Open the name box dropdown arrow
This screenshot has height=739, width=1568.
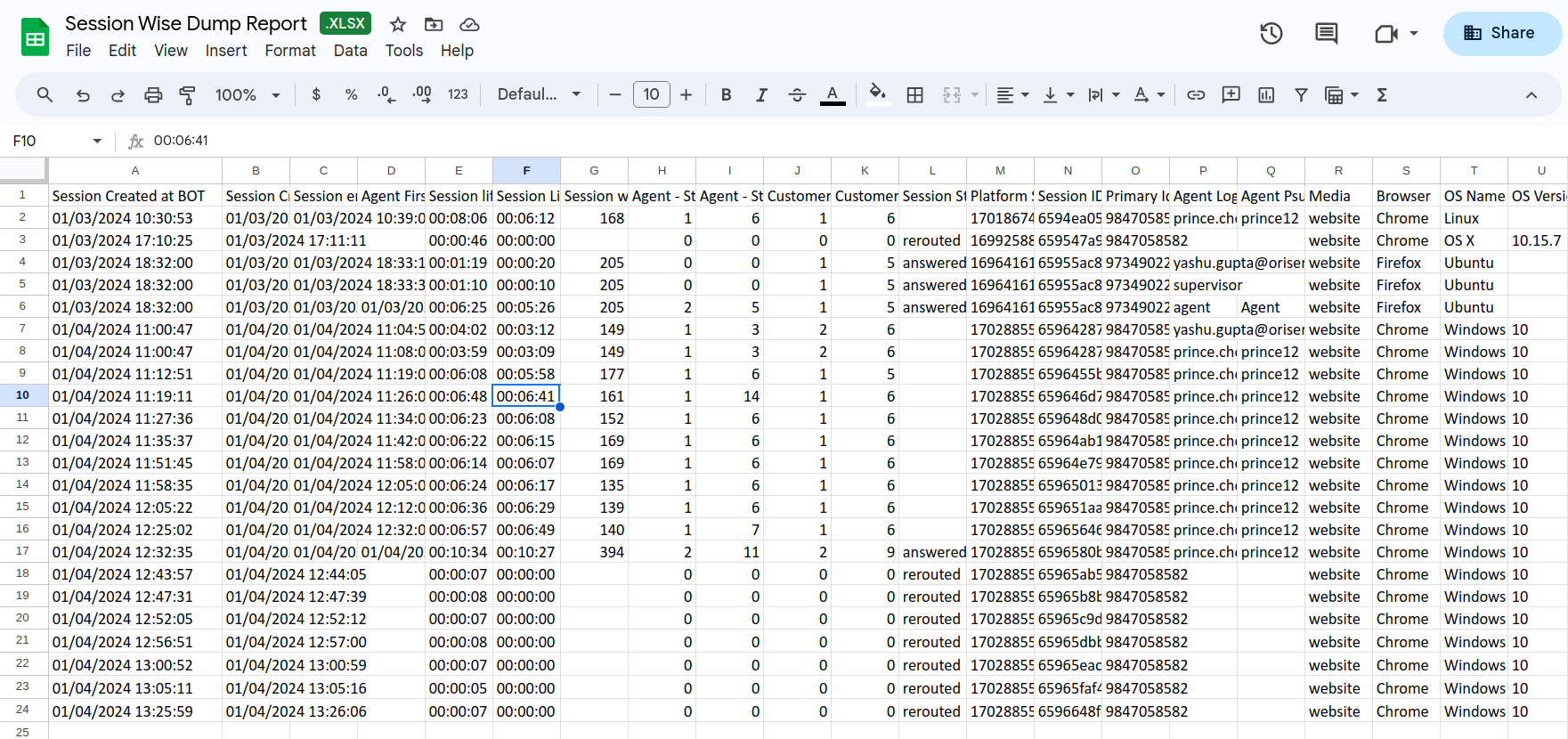point(97,141)
